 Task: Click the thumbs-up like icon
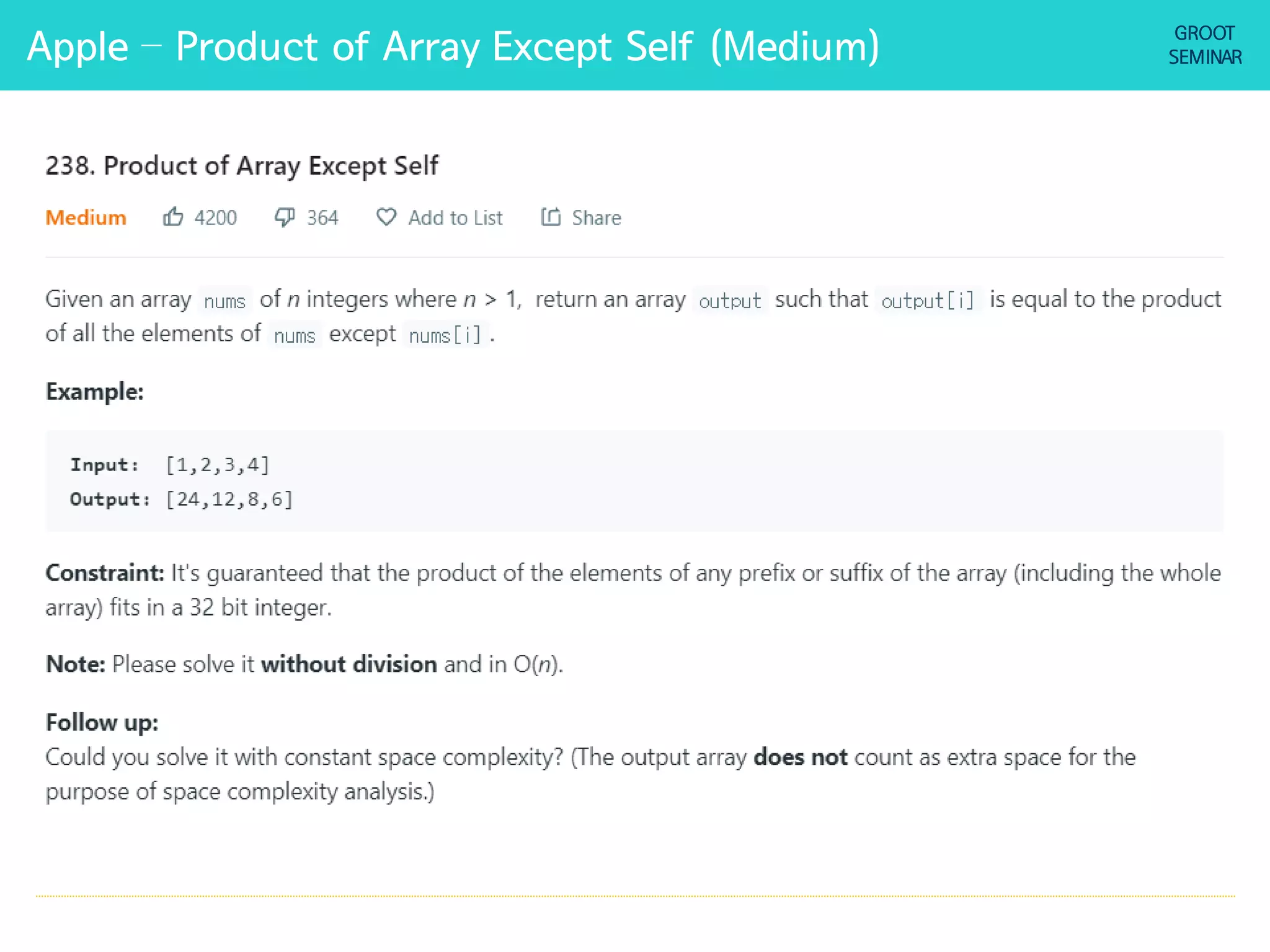point(173,217)
